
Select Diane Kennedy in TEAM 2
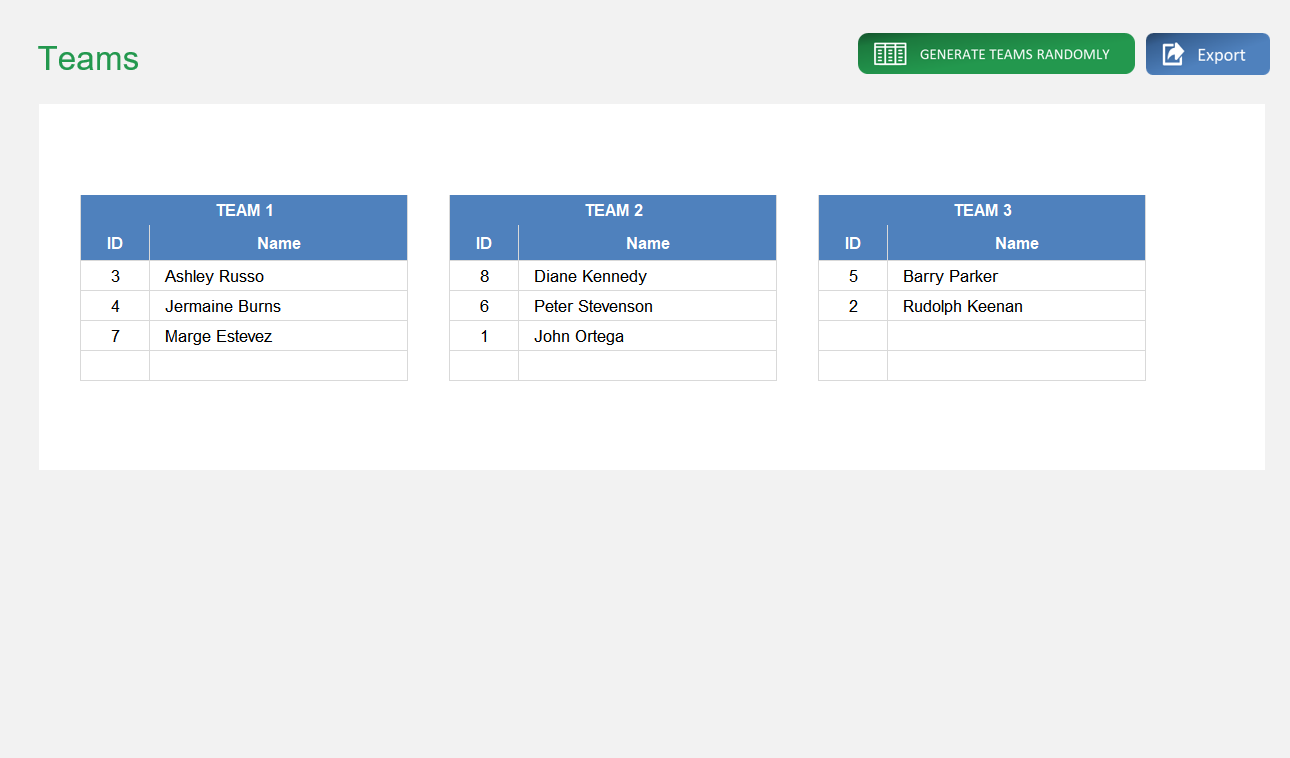click(589, 276)
